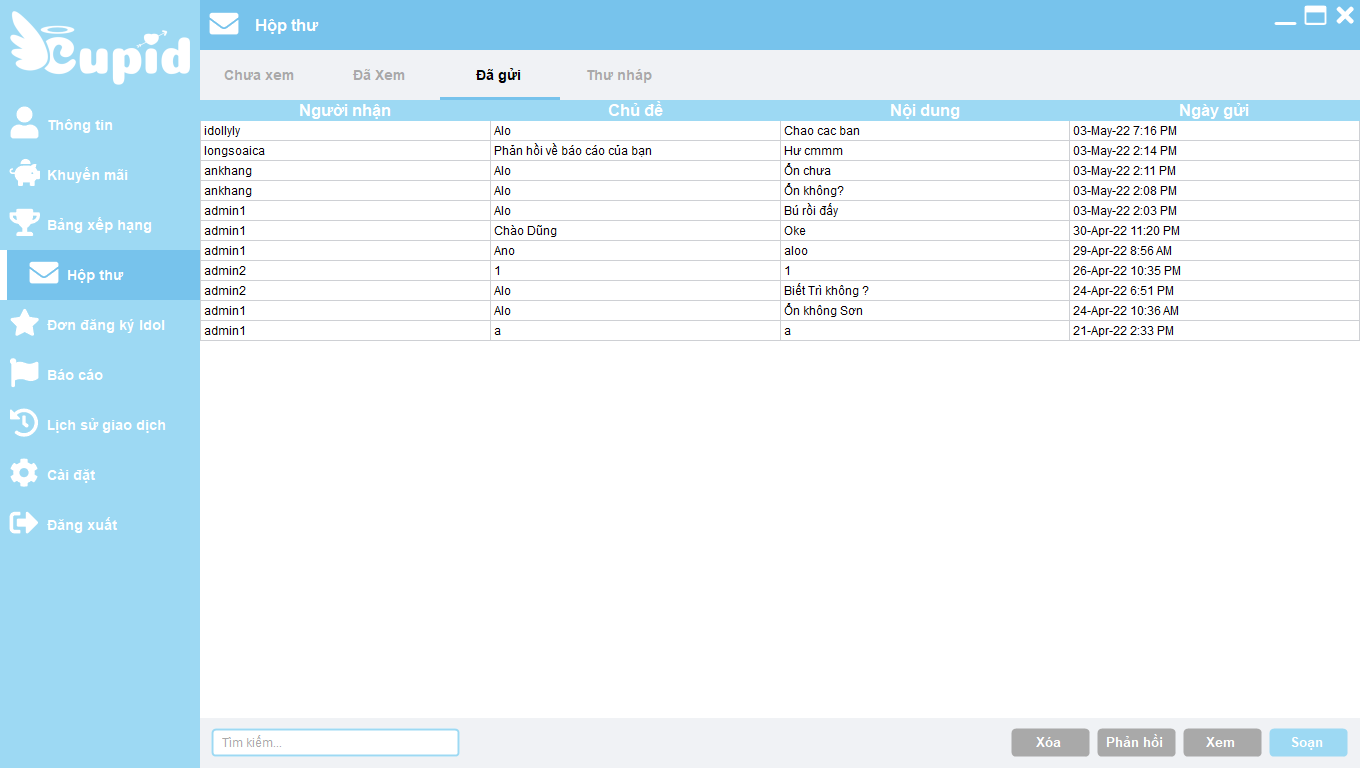Open the flag icon for Báo cáo

click(24, 374)
